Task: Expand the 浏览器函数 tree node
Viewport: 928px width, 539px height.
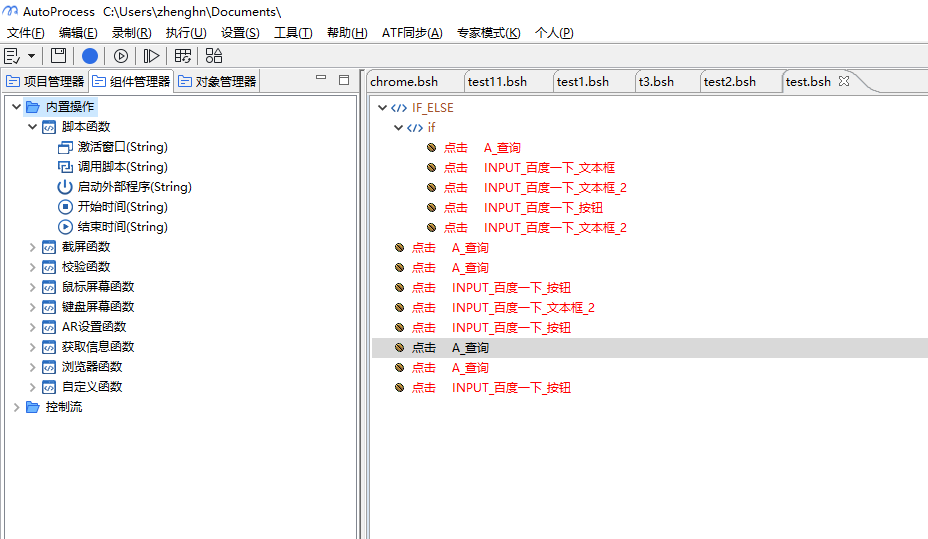Action: tap(33, 367)
